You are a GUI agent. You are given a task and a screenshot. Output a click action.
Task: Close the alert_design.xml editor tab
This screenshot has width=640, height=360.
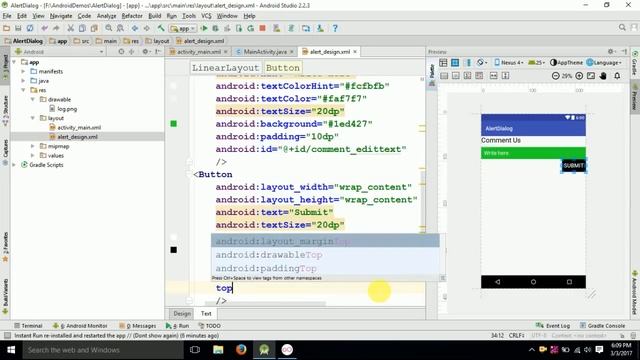(x=355, y=52)
